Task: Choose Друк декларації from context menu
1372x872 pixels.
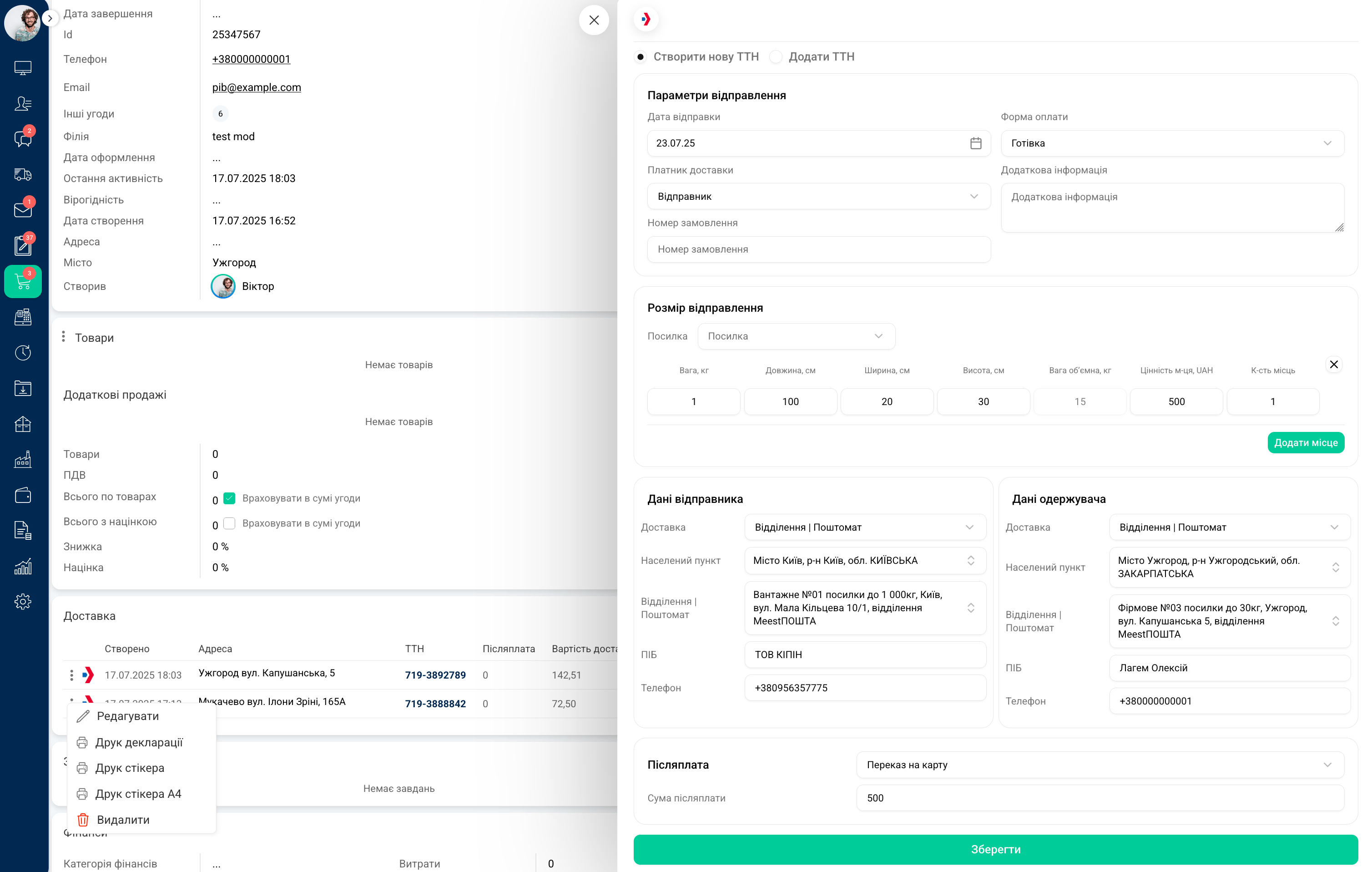Action: click(141, 742)
